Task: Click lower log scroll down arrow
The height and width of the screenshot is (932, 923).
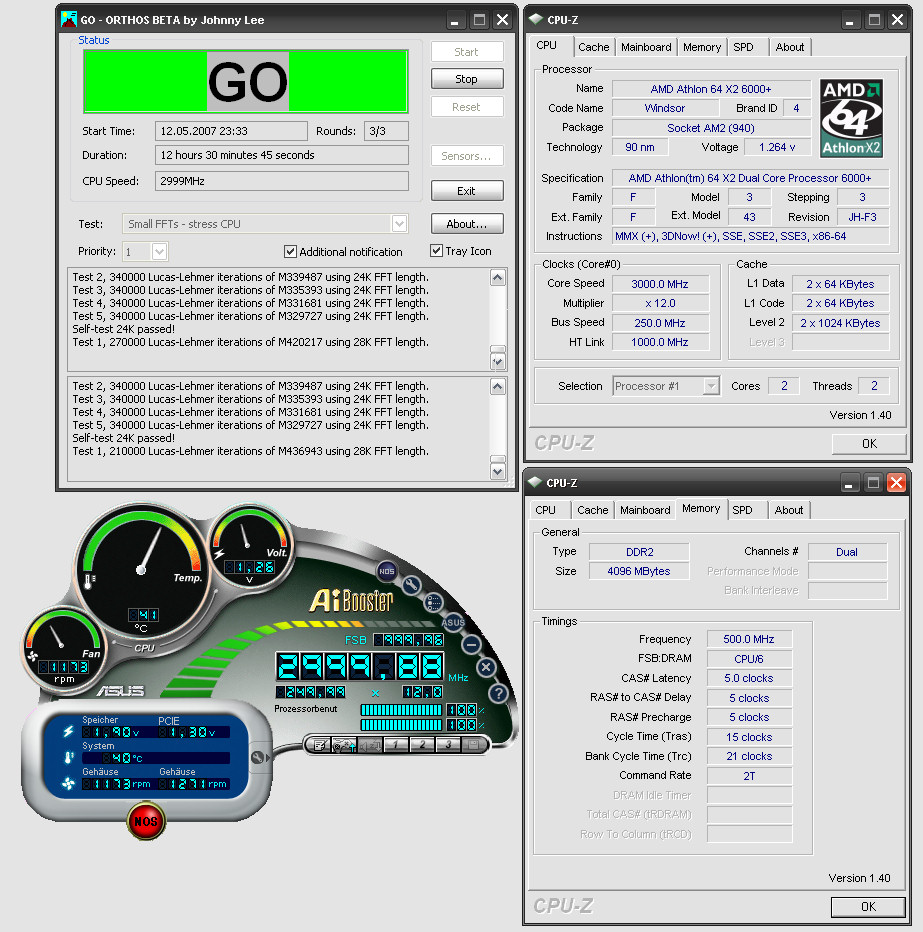Action: click(497, 471)
